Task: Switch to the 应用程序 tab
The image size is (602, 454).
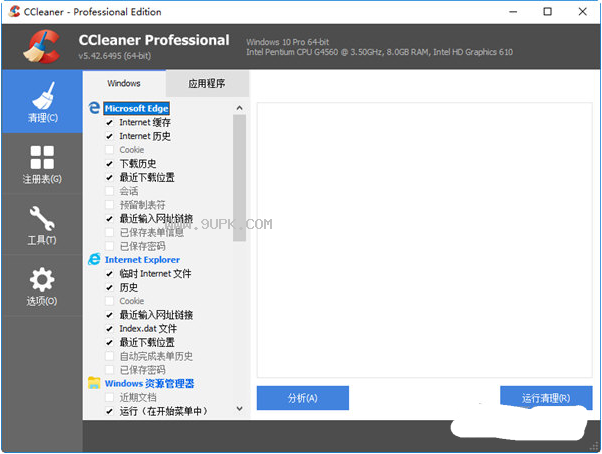Action: [x=207, y=83]
